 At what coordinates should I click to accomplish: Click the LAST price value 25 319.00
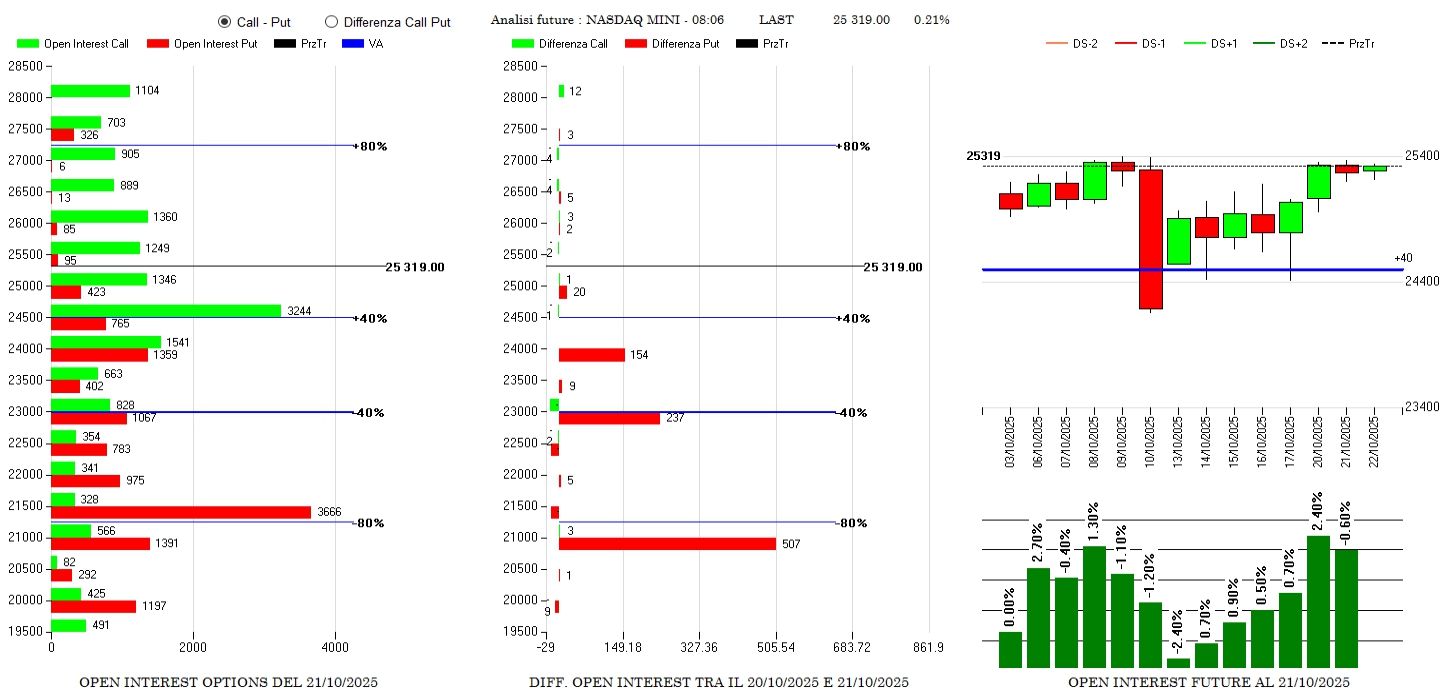coord(861,20)
